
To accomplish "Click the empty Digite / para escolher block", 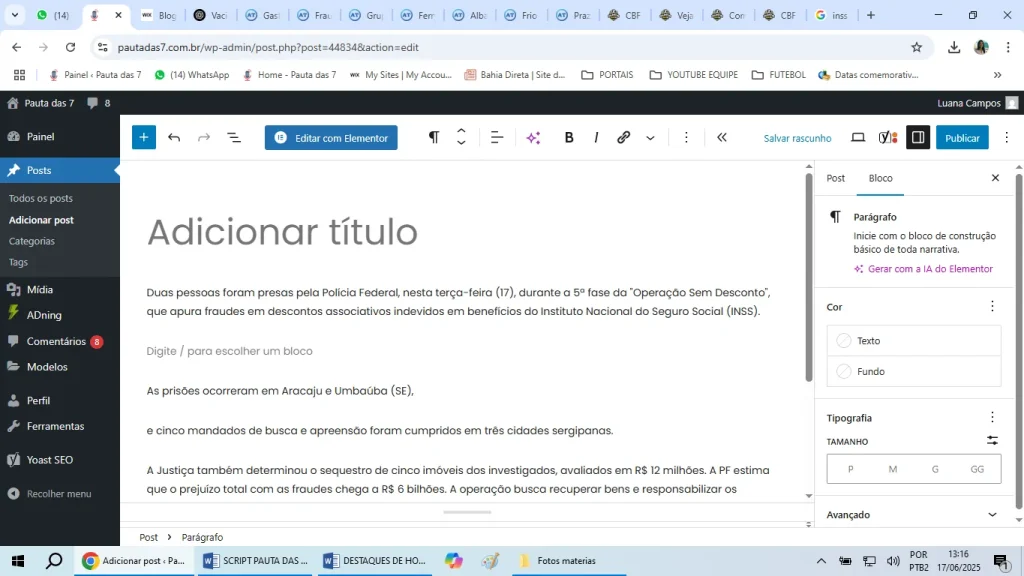I will click(458, 351).
